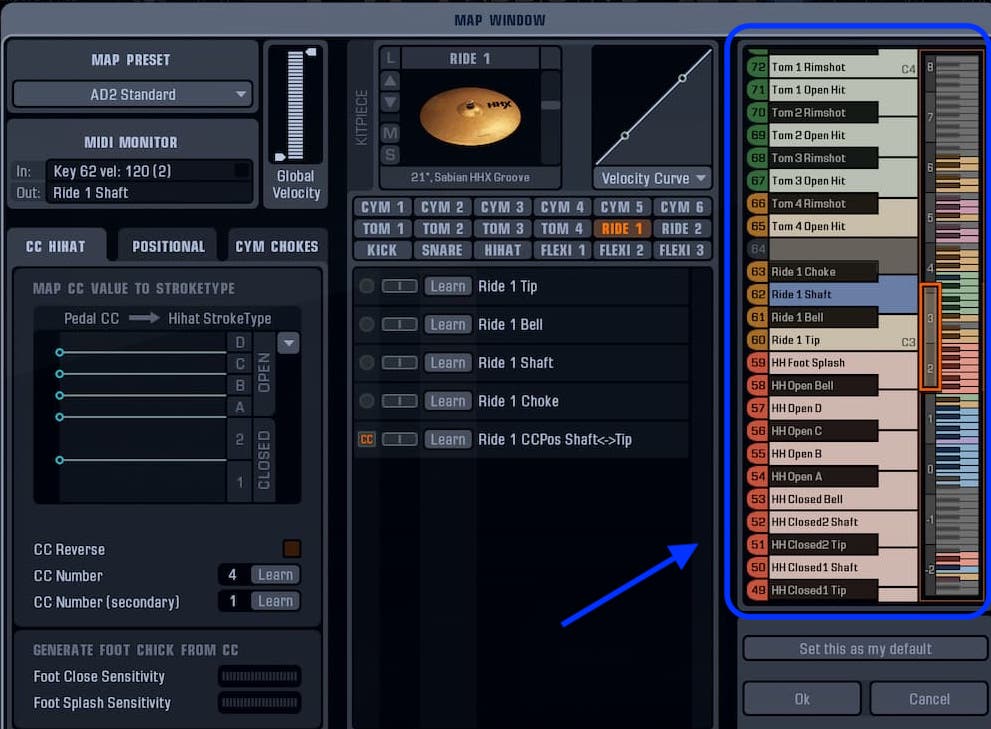Click Learn for Ride 1 Bell
Screen dimensions: 991x729
click(x=447, y=325)
